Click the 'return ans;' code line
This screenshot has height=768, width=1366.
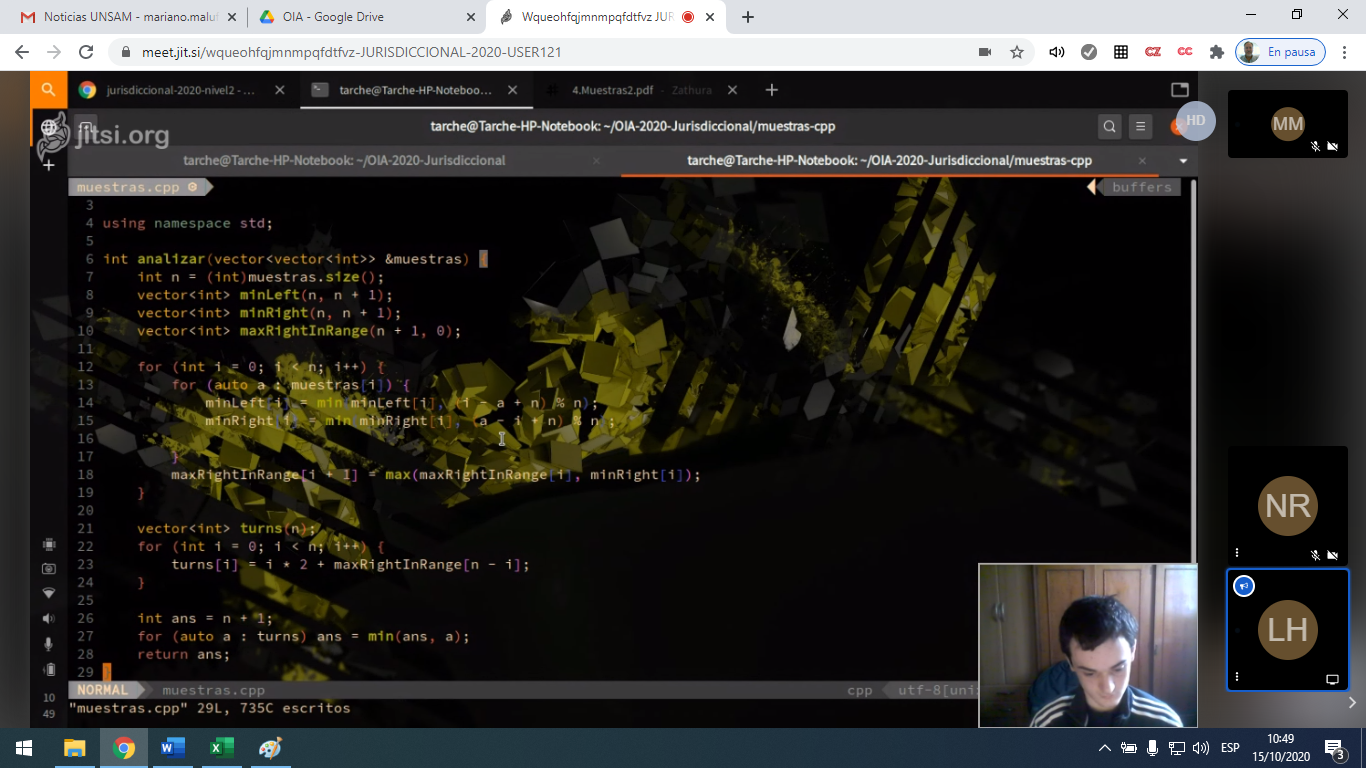pos(183,655)
